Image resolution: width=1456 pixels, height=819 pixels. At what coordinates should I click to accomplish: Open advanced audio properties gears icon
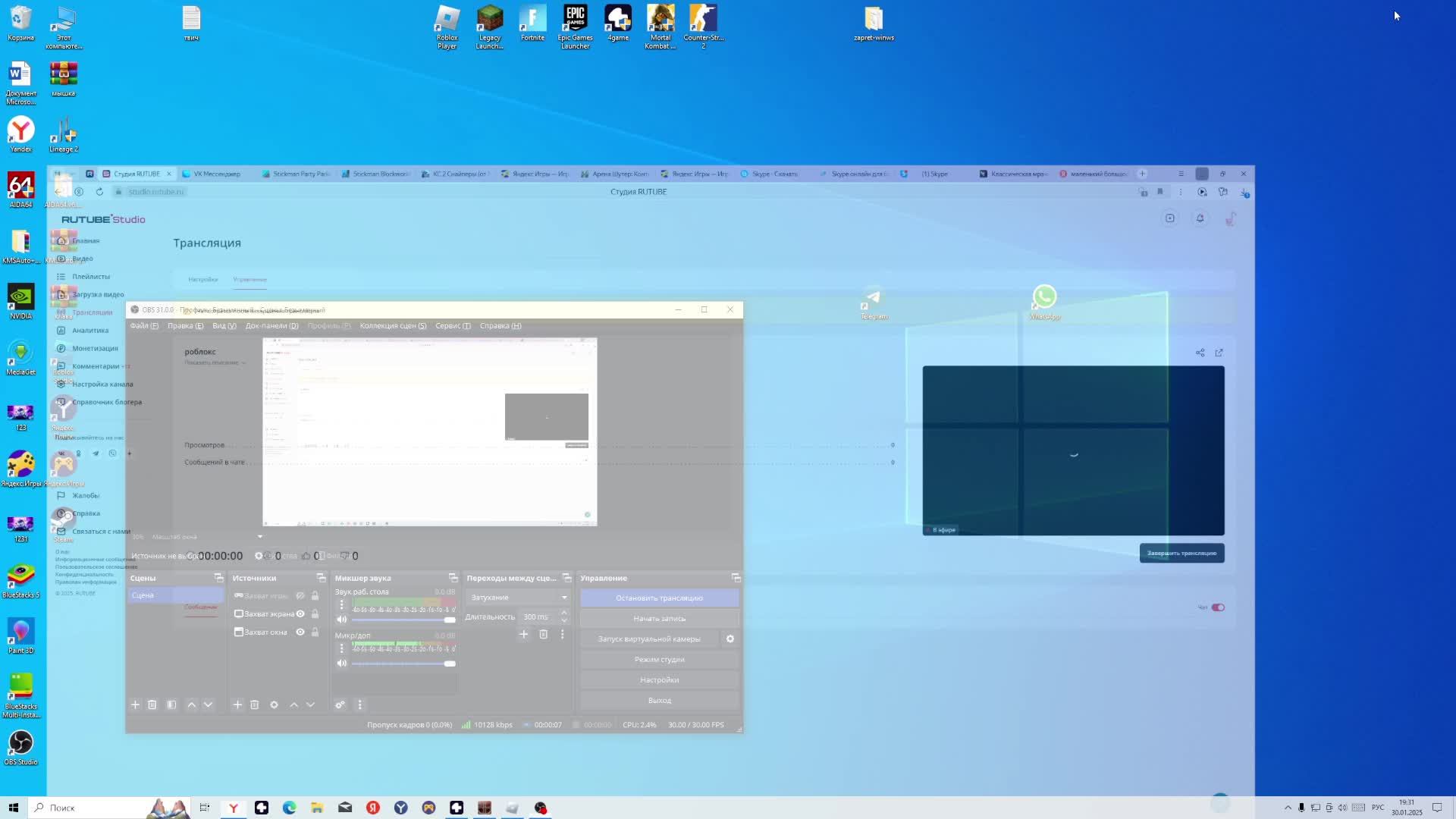pos(340,704)
